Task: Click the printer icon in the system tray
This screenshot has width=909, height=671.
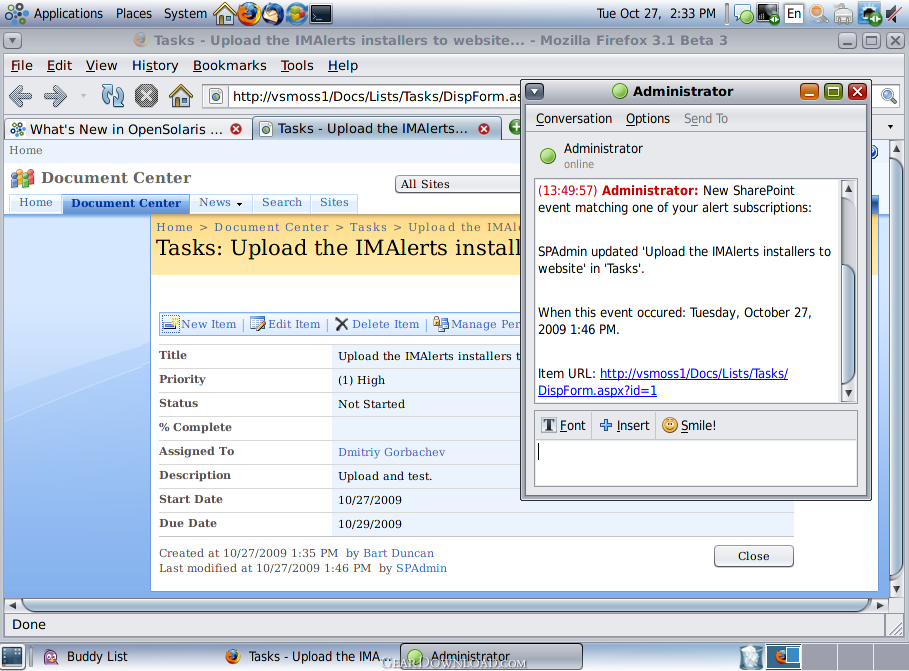Action: tap(843, 14)
